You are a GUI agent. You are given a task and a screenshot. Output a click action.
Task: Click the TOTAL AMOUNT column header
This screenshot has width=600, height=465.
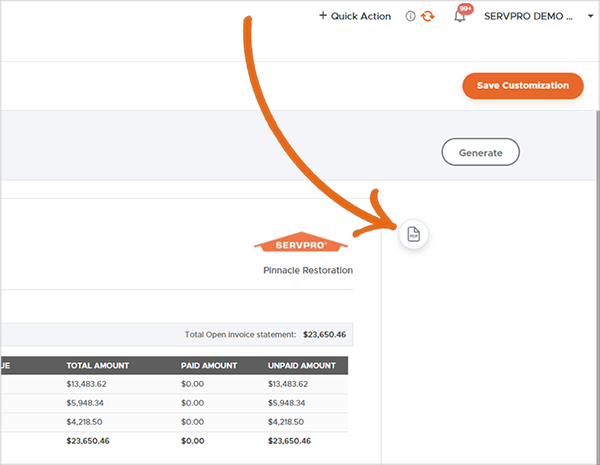click(98, 365)
